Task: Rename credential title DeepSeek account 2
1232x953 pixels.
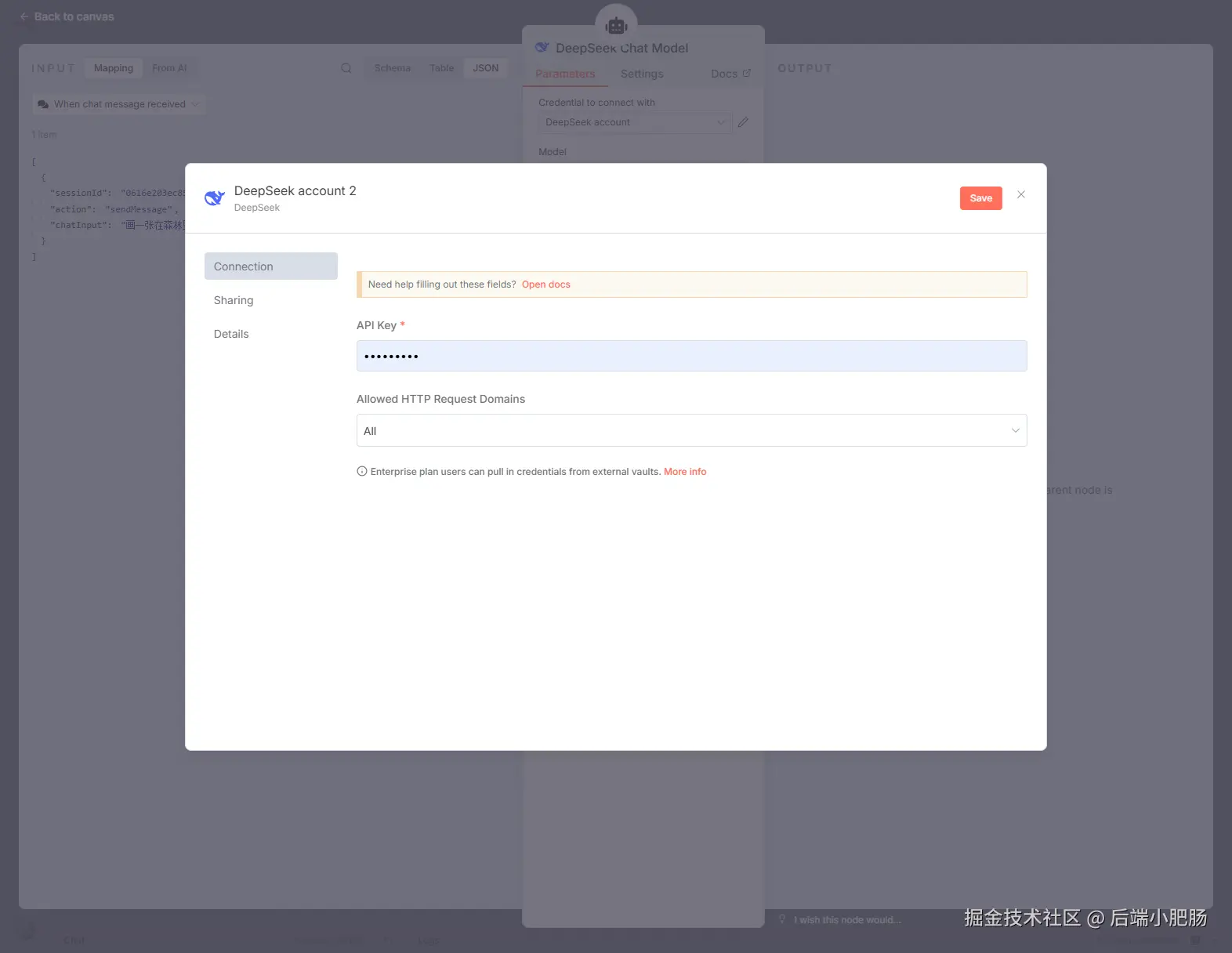Action: pyautogui.click(x=295, y=190)
